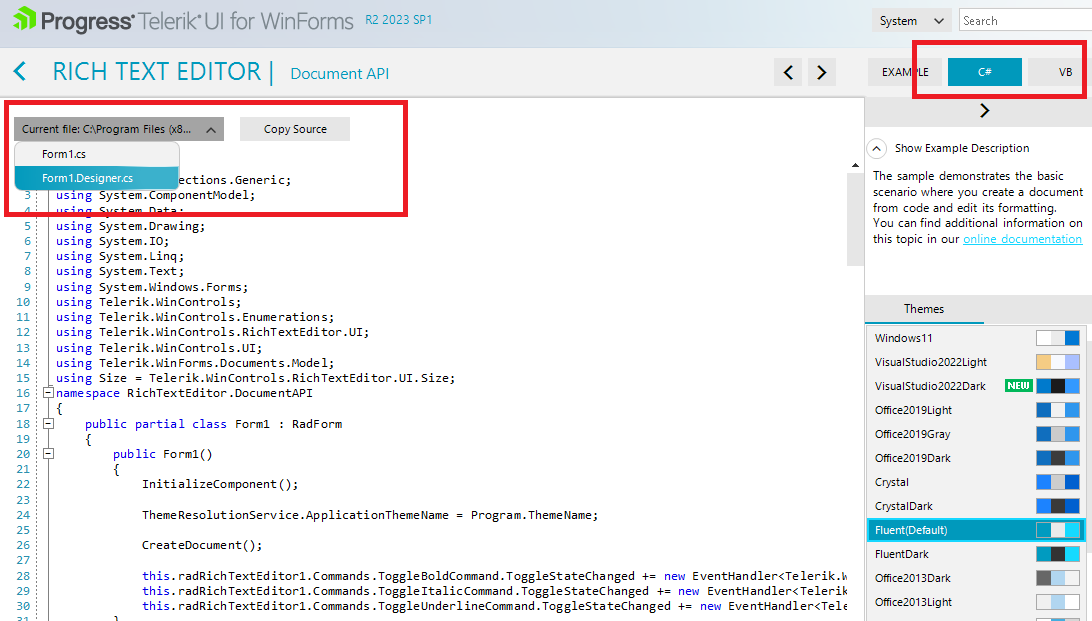Select Form1.cs from file list
Viewport: 1092px width, 621px height.
tap(97, 154)
